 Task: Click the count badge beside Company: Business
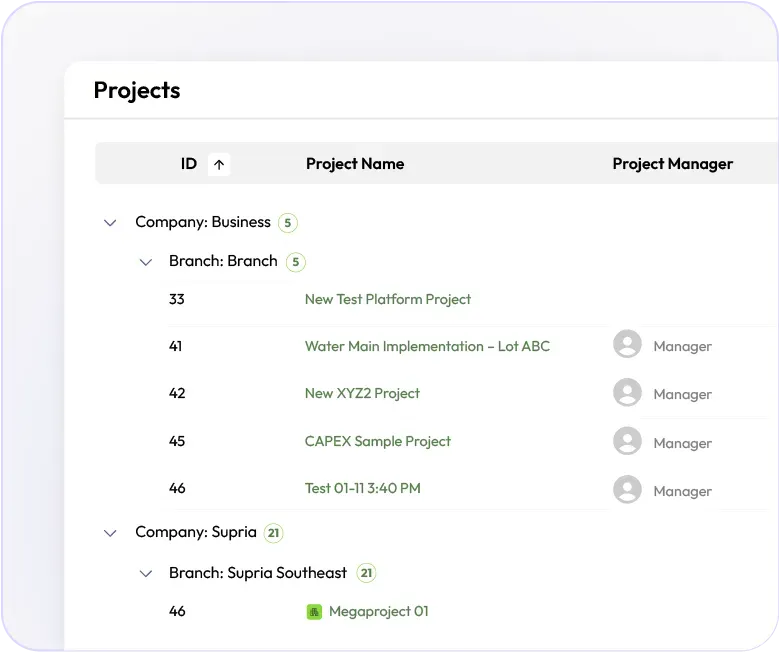click(288, 223)
